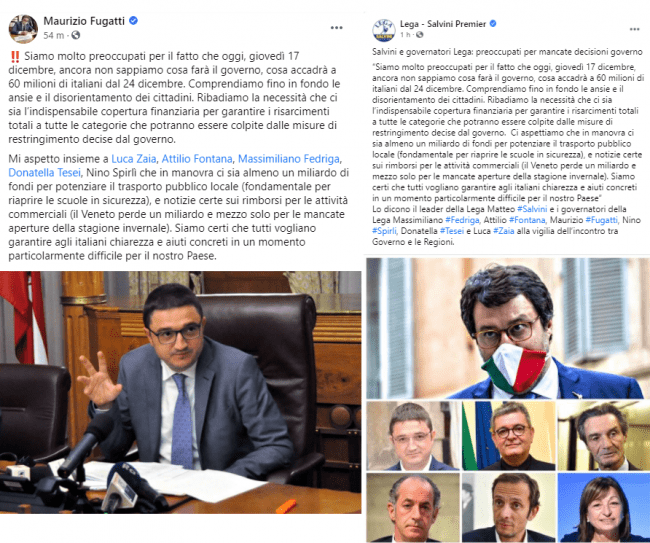
Task: Open the Maurizio Fugatti page name
Action: tap(84, 21)
